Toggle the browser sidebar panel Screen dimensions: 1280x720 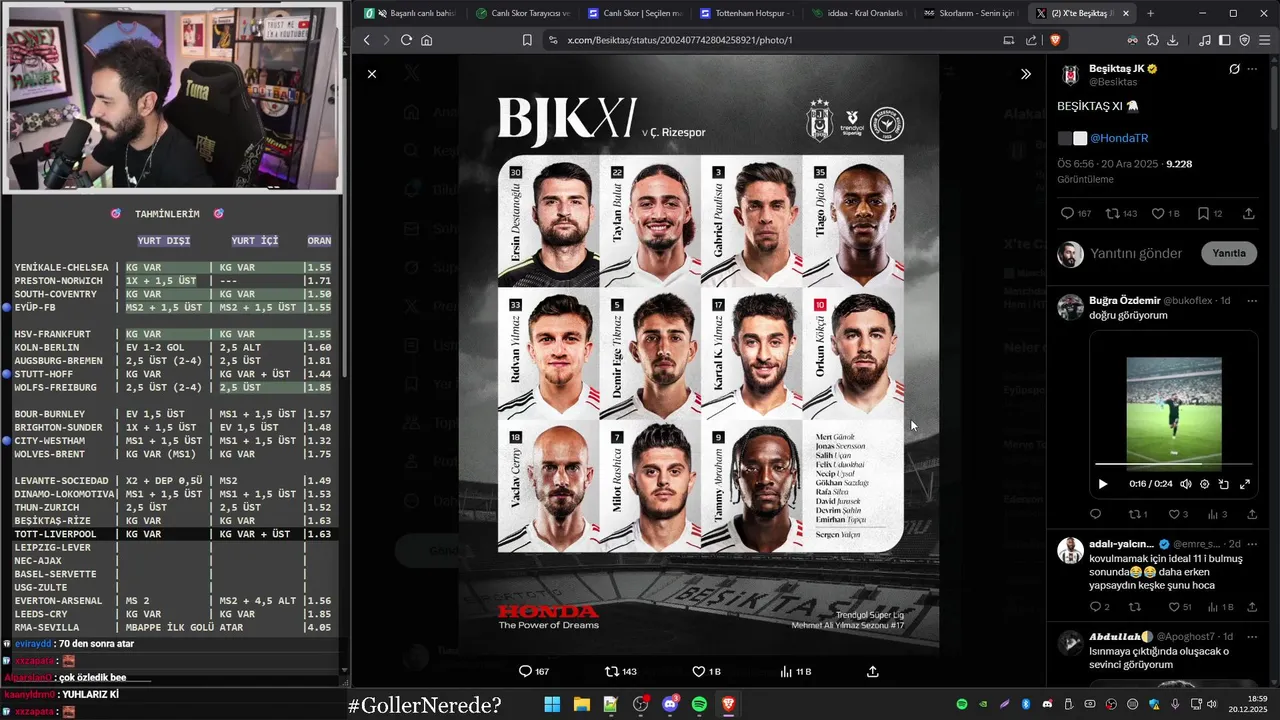1225,40
